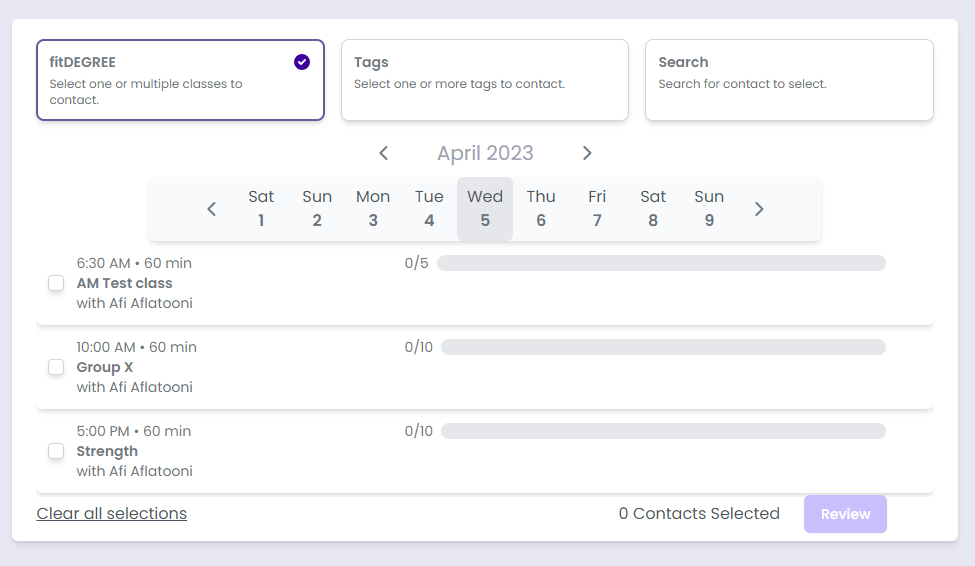Go to previous month arrow beside April 2023
975x566 pixels.
tap(383, 153)
